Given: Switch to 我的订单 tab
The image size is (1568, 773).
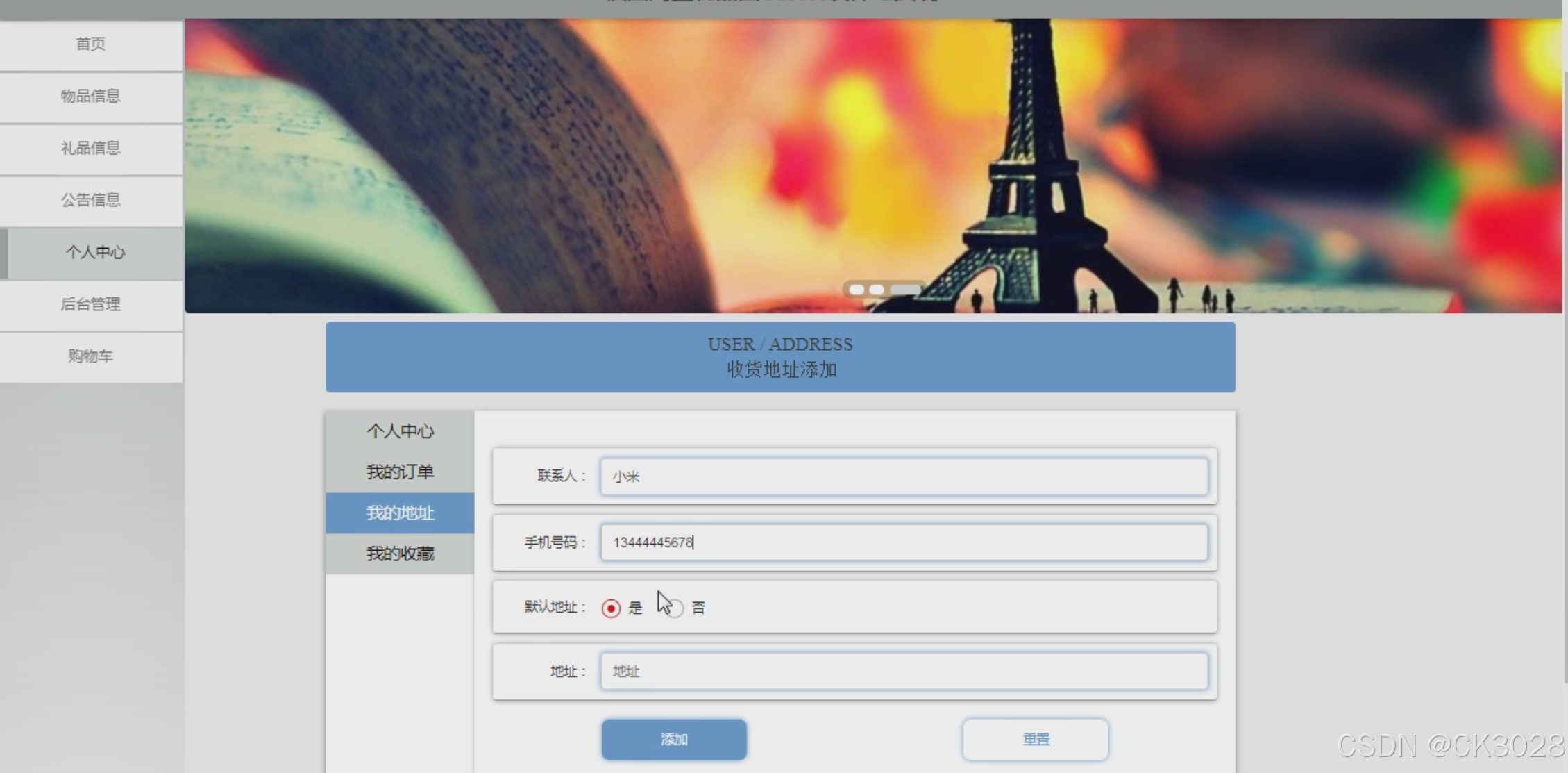Looking at the screenshot, I should (x=400, y=472).
